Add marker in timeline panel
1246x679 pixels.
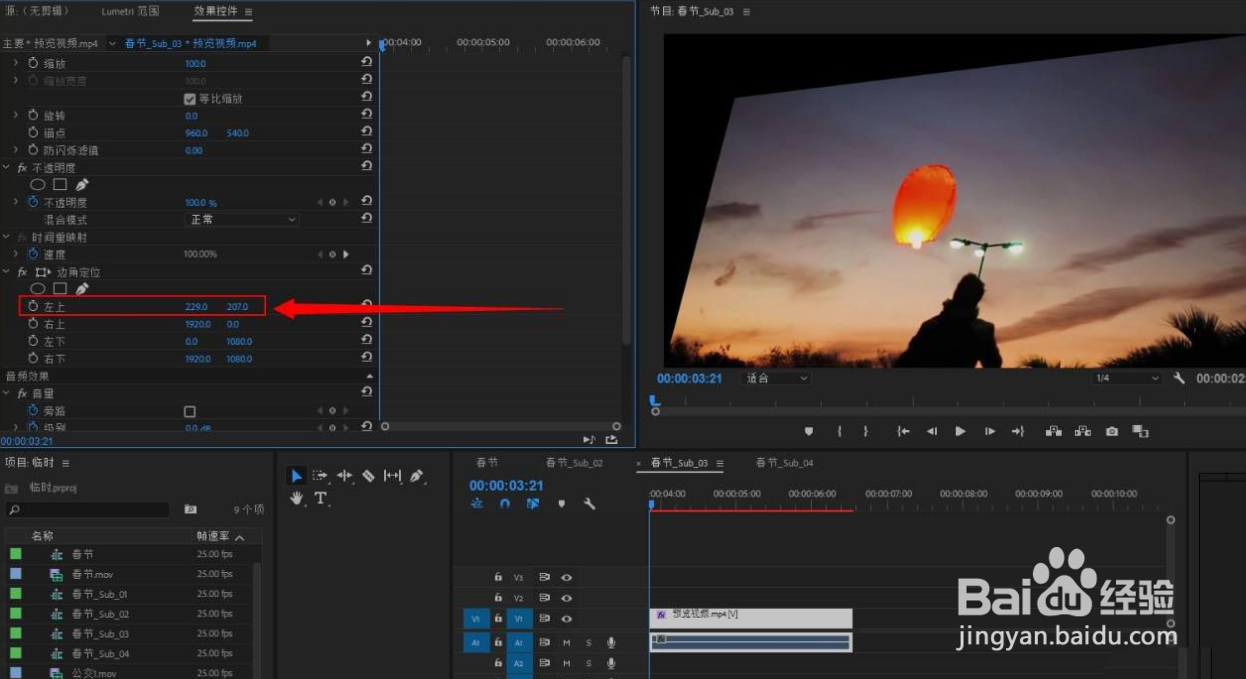click(561, 504)
